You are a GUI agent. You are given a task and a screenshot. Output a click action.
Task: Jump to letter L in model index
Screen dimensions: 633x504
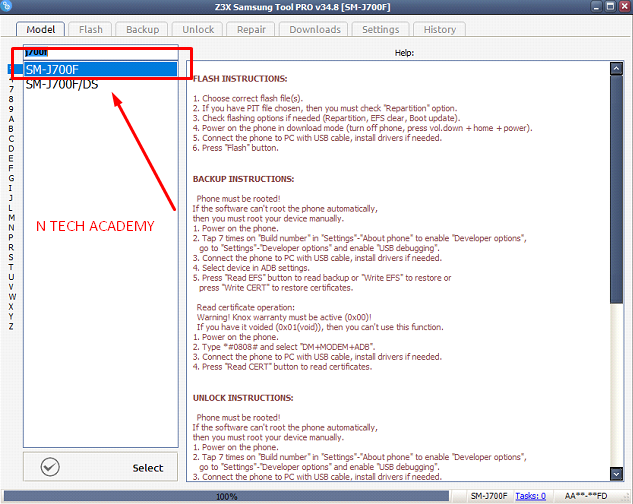coord(11,208)
